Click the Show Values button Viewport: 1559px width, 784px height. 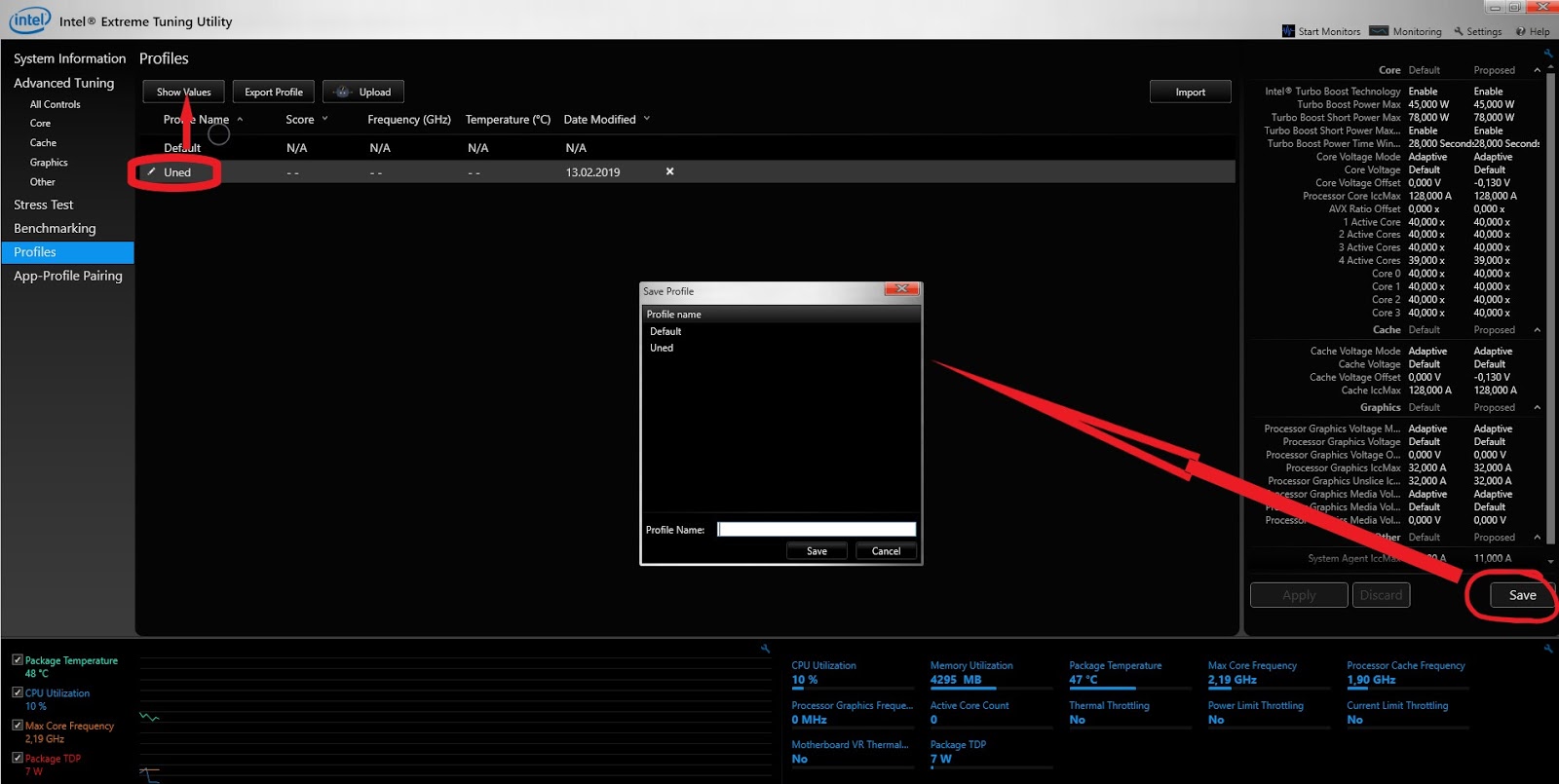point(184,92)
